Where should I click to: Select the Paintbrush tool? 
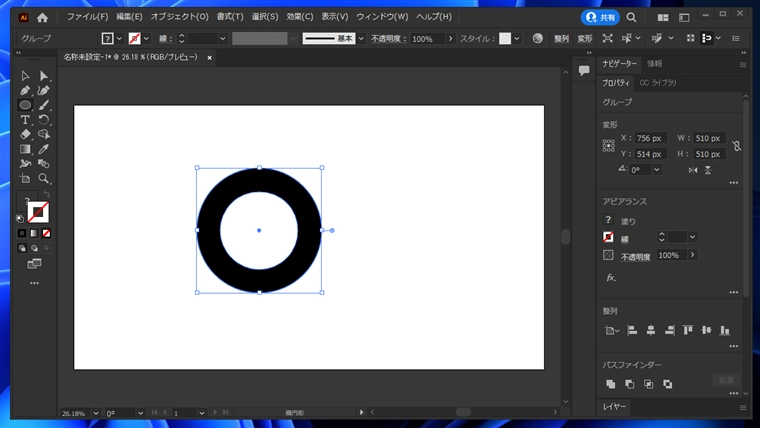[44, 105]
